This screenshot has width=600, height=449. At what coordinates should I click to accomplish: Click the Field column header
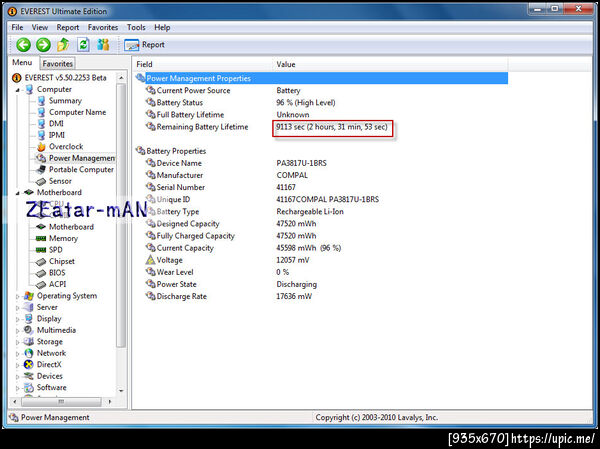point(203,64)
